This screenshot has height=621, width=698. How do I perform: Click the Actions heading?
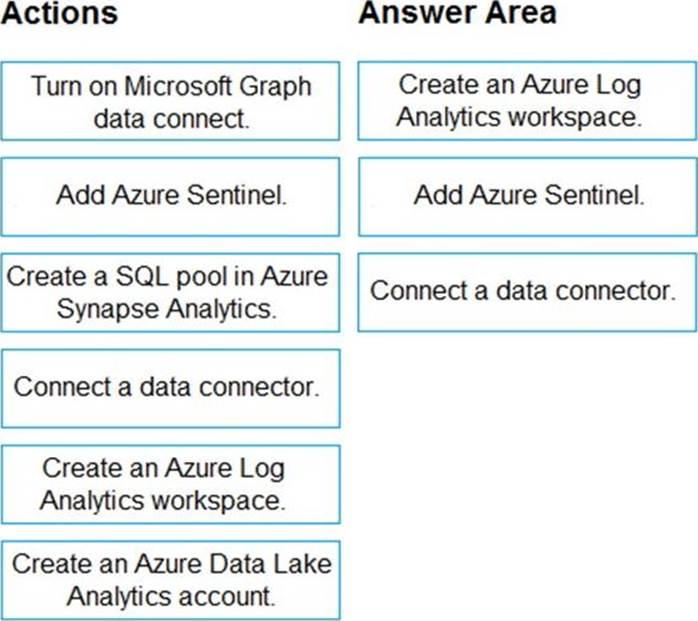click(61, 14)
